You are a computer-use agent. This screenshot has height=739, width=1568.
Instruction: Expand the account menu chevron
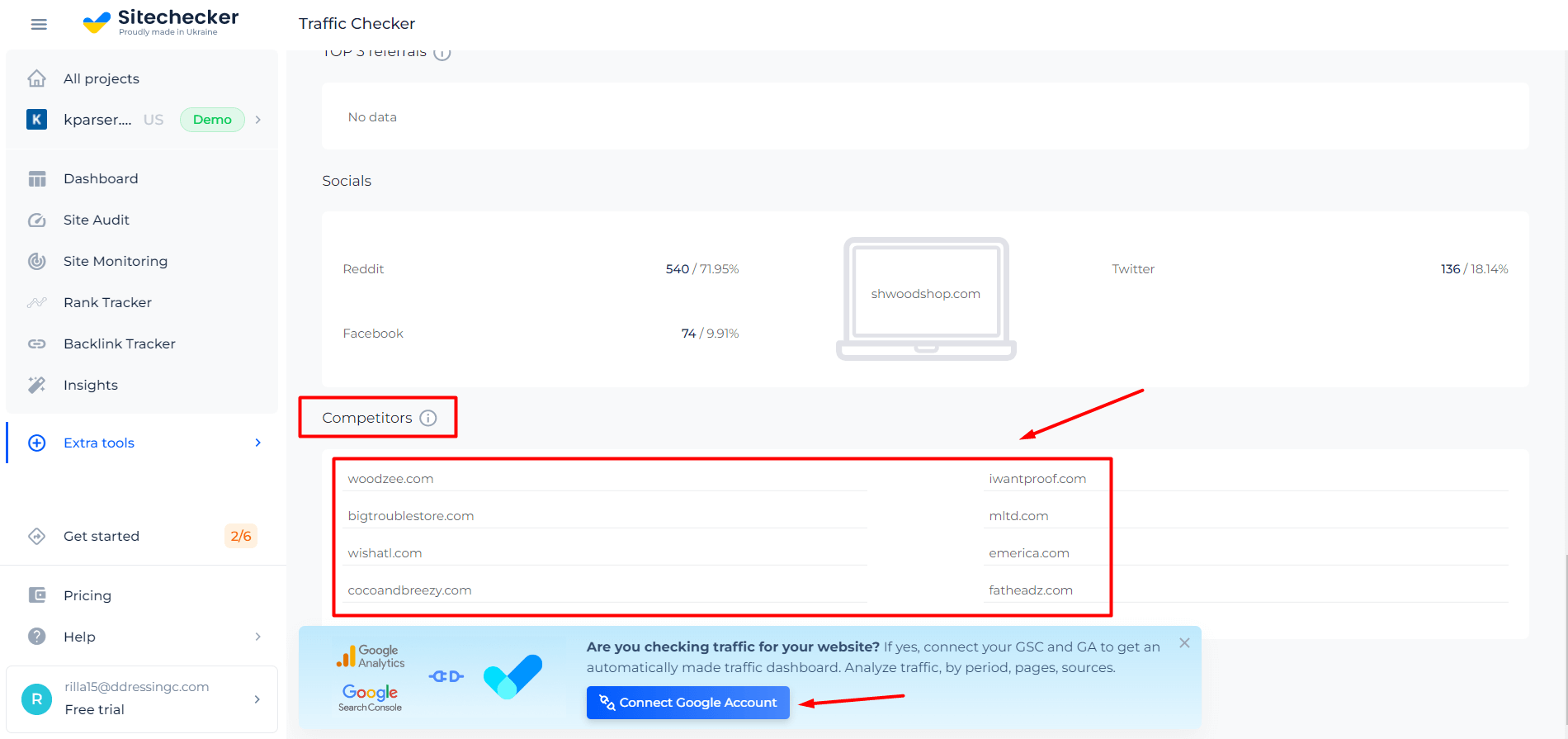click(257, 699)
